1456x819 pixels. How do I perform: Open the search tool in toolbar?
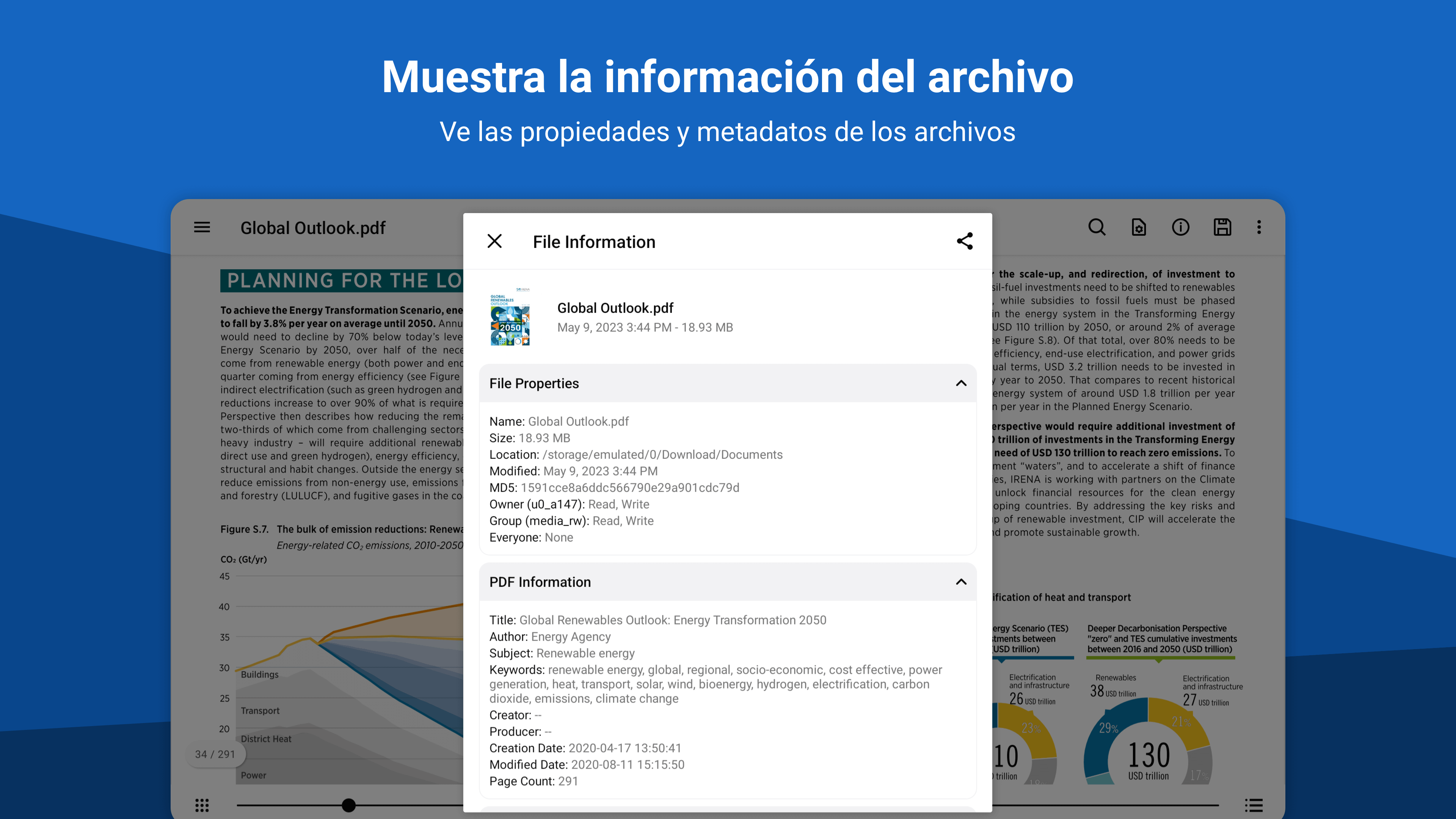pyautogui.click(x=1097, y=227)
